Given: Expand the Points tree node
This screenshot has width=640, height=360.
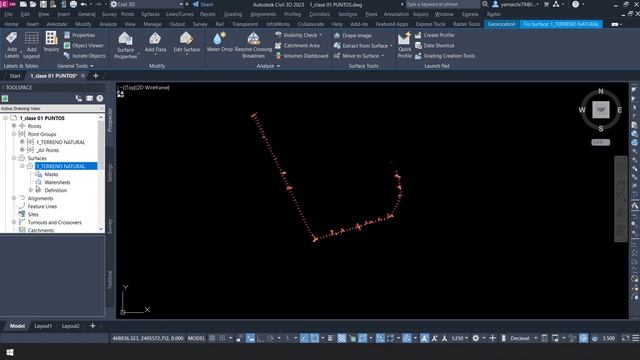Looking at the screenshot, I should 14,126.
